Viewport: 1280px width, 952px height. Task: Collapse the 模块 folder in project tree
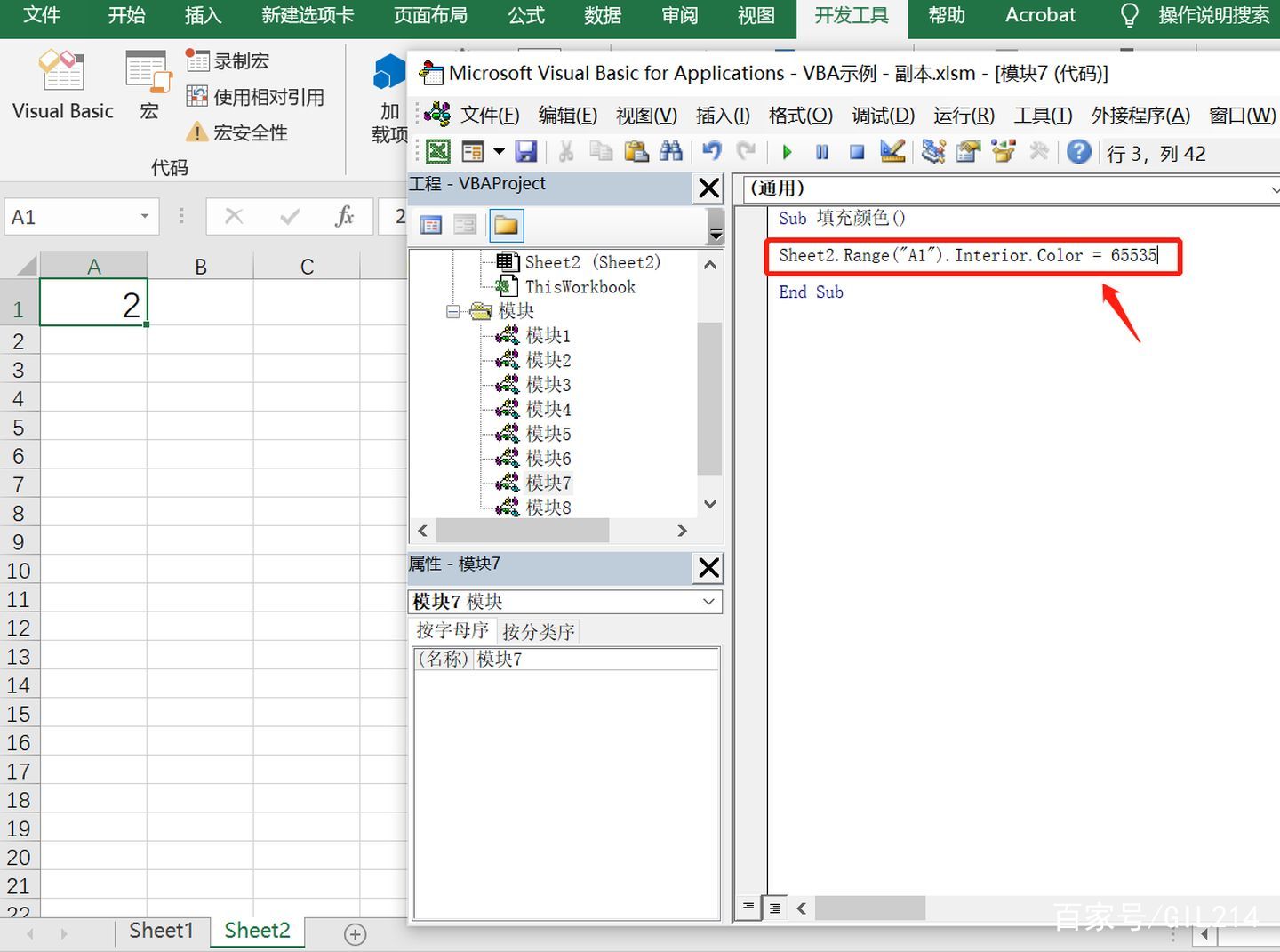click(453, 312)
